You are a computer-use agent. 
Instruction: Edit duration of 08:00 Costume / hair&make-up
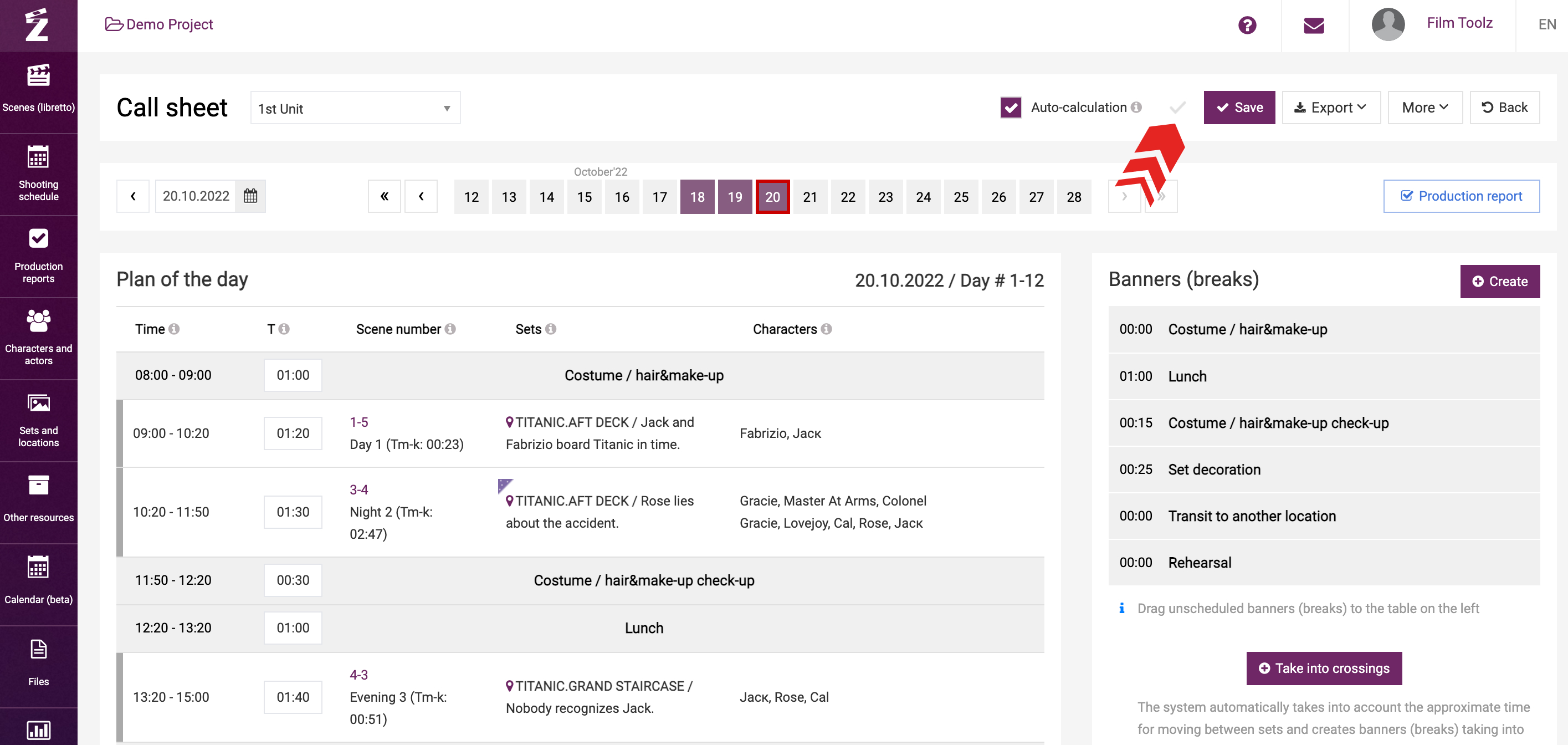293,375
